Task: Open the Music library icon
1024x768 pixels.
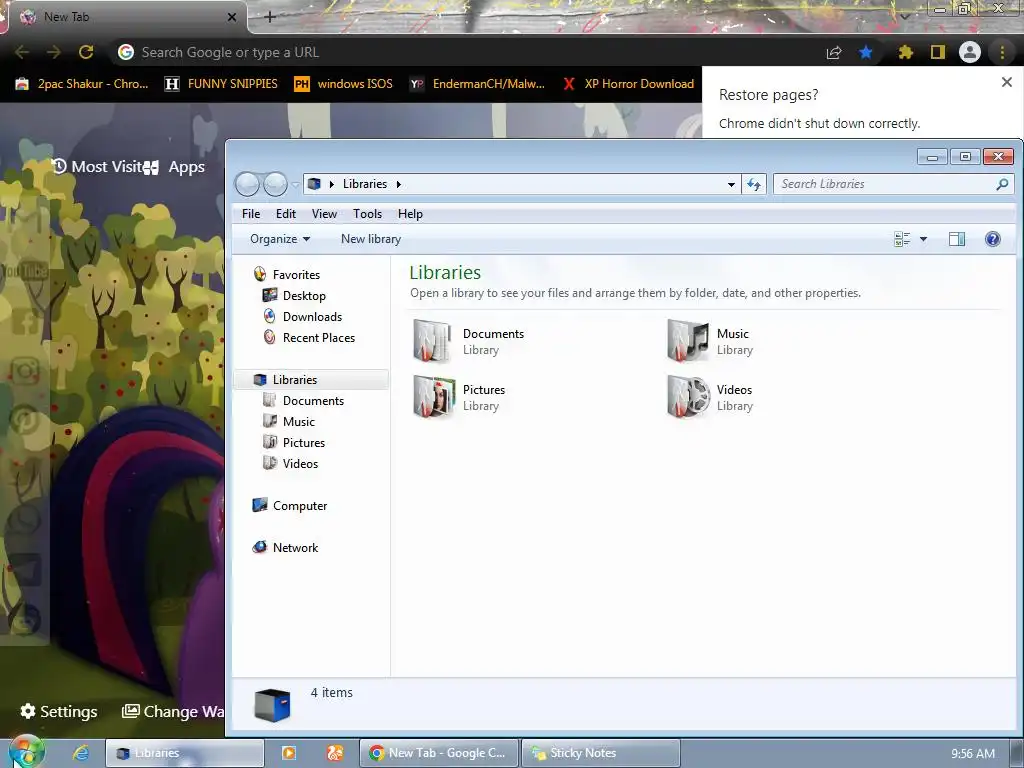Action: [x=687, y=340]
